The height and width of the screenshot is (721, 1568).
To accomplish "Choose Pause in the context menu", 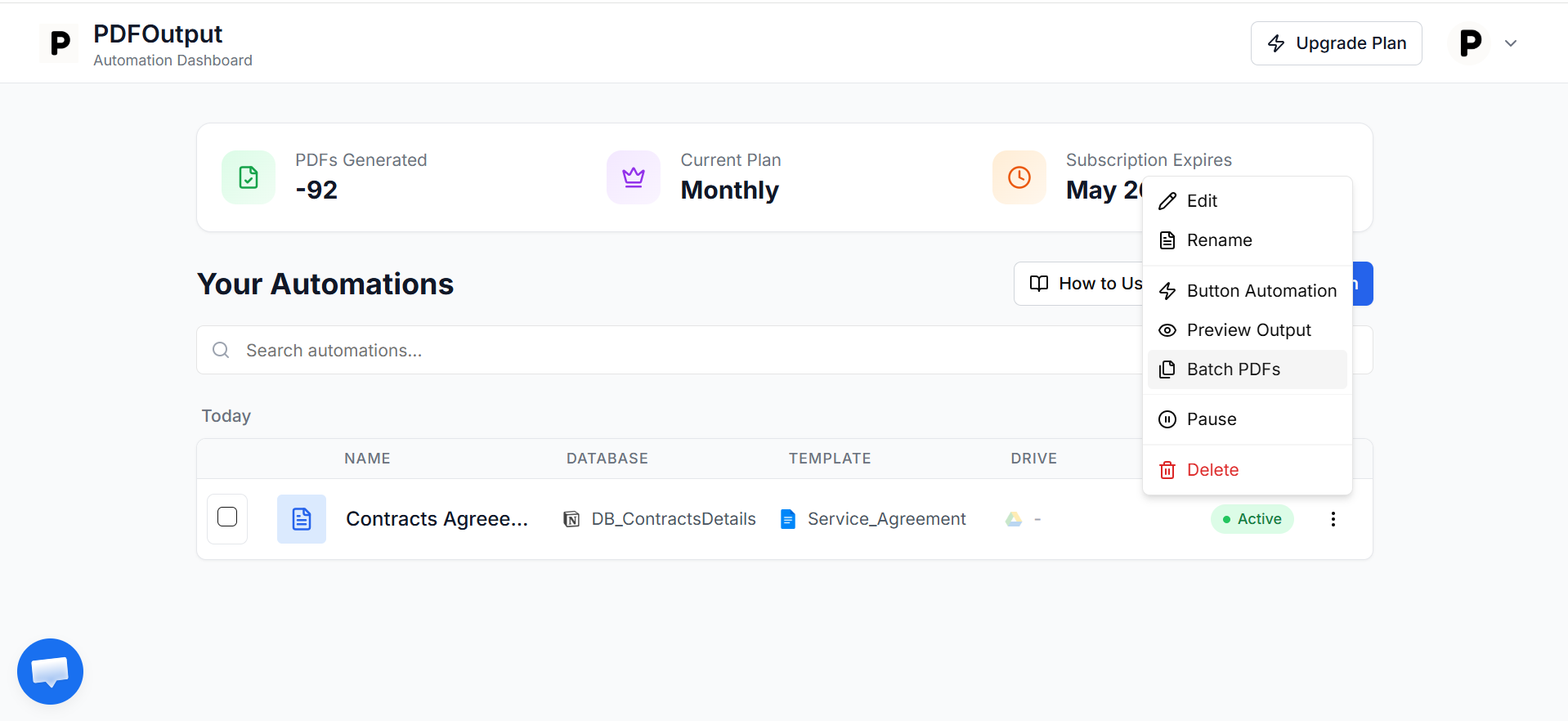I will [1248, 419].
